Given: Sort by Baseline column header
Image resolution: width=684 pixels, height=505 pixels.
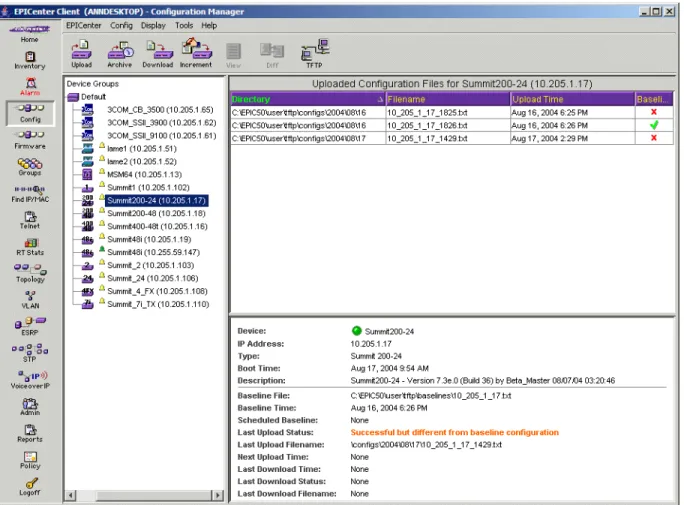Looking at the screenshot, I should click(653, 99).
